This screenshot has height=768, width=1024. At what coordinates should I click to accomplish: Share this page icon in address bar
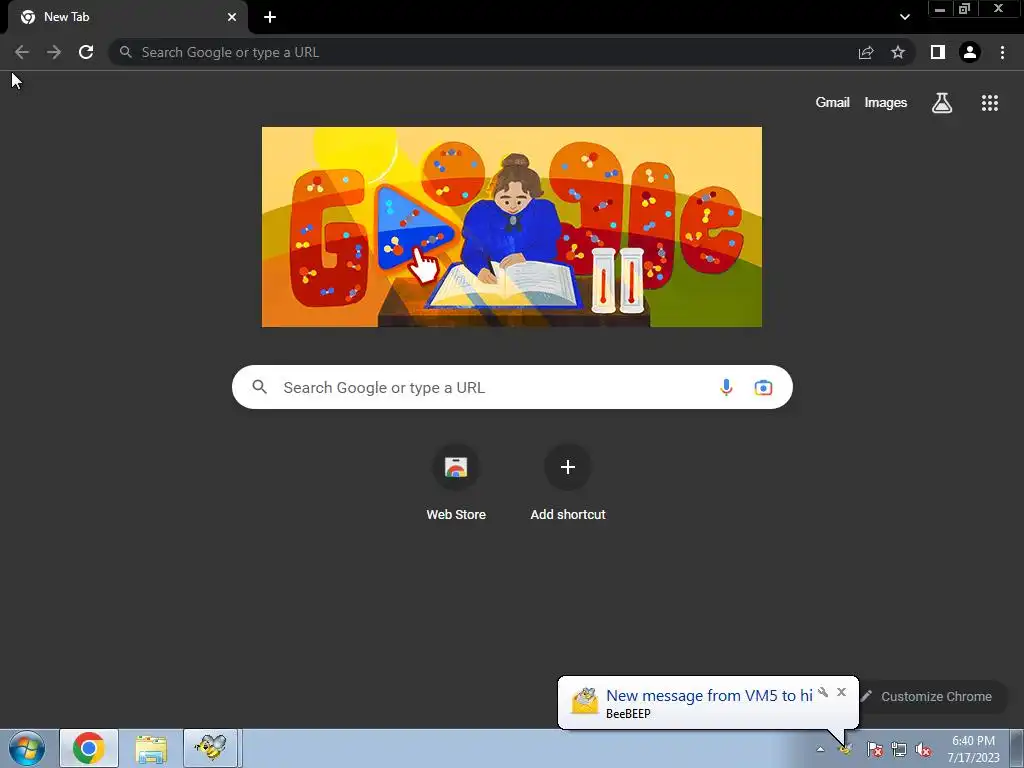[866, 52]
